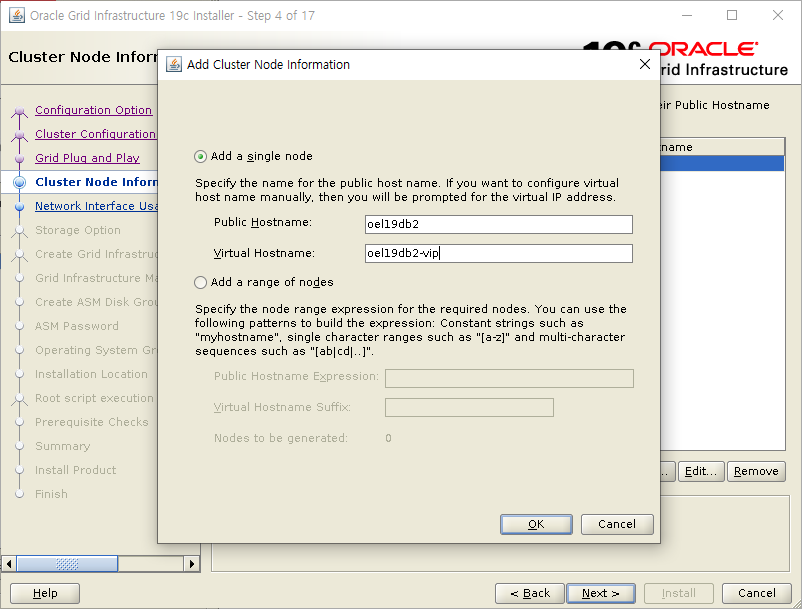802x609 pixels.
Task: Open the Grid Plug and Play step
Action: 87,158
